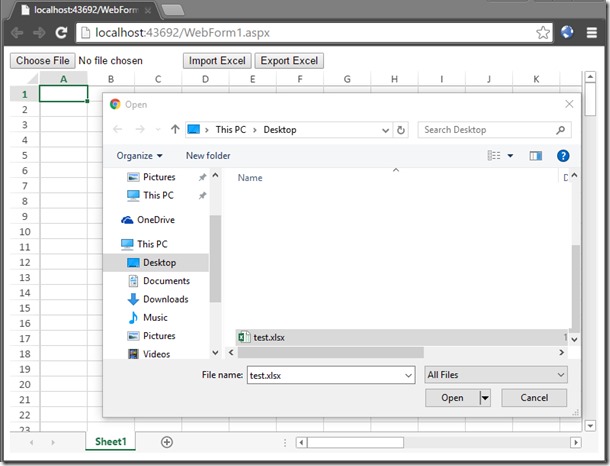Go back in browser history
This screenshot has height=466, width=610.
[17, 33]
